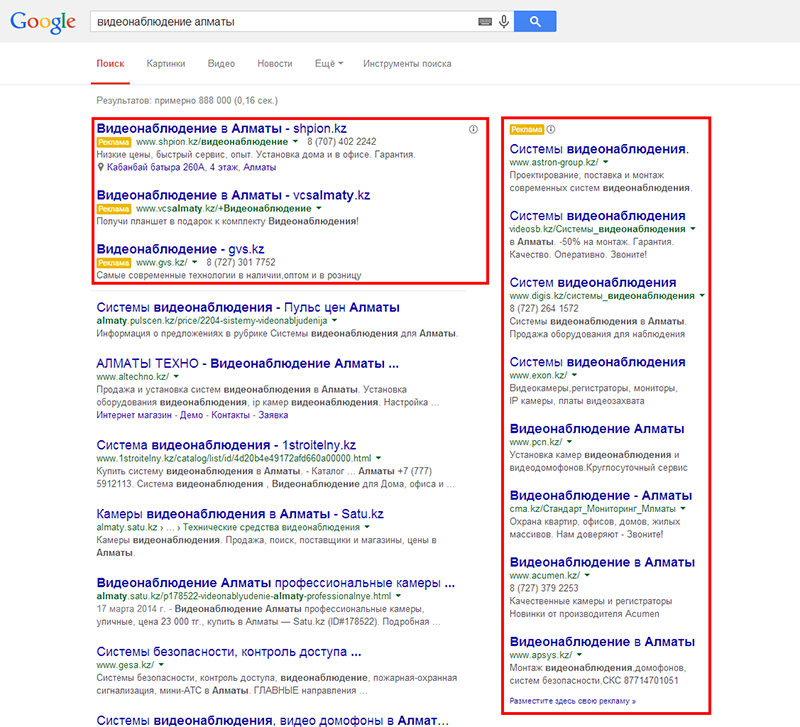Expand the arrow beside www.vcsalmaty.kz URL
800x727 pixels.
318,208
